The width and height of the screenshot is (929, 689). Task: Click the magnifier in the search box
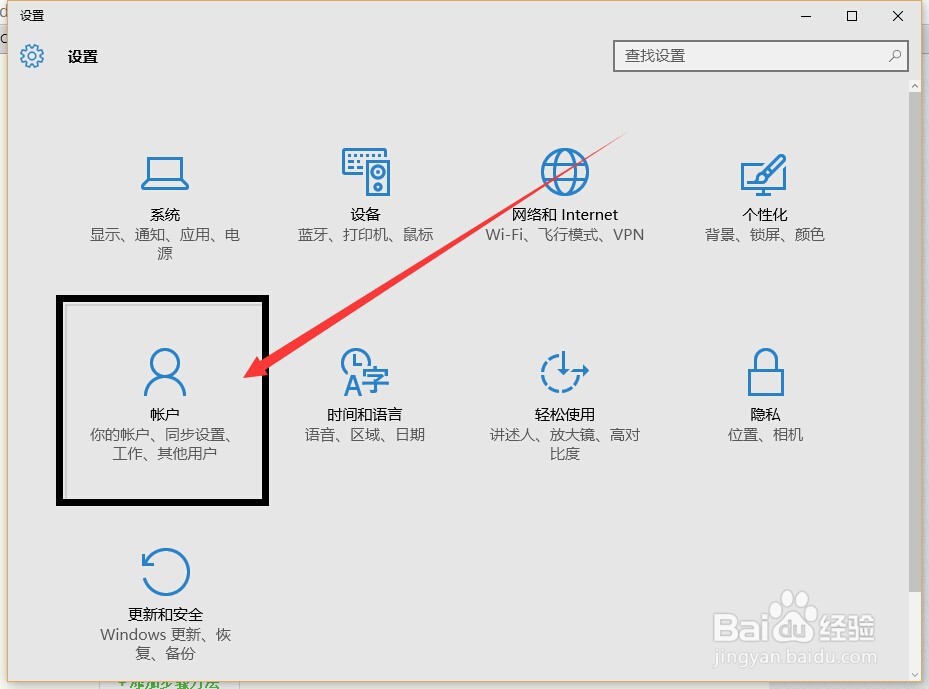895,57
